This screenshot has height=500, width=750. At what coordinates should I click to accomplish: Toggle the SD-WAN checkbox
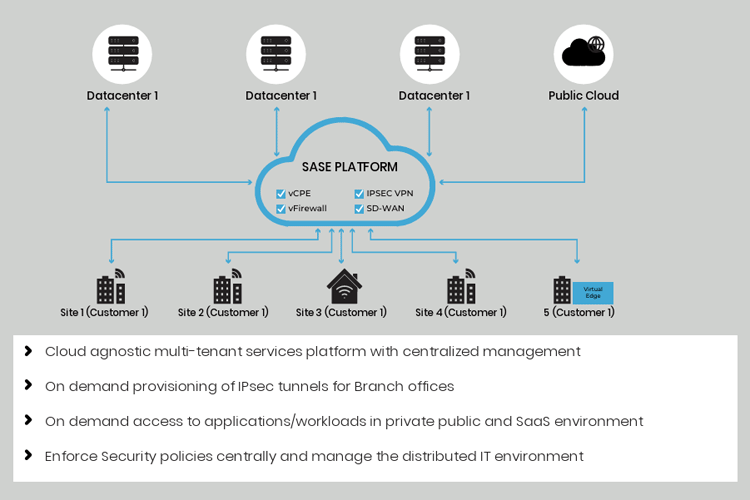tap(359, 209)
